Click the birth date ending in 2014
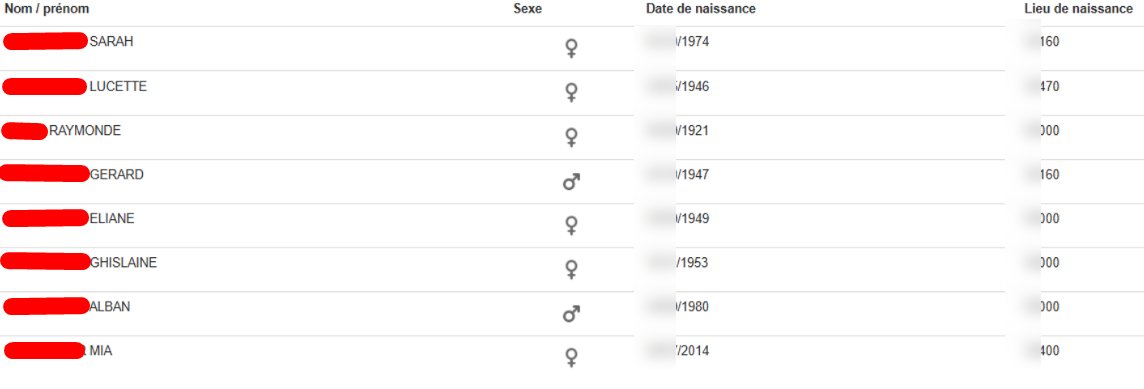This screenshot has width=1144, height=389. [677, 351]
